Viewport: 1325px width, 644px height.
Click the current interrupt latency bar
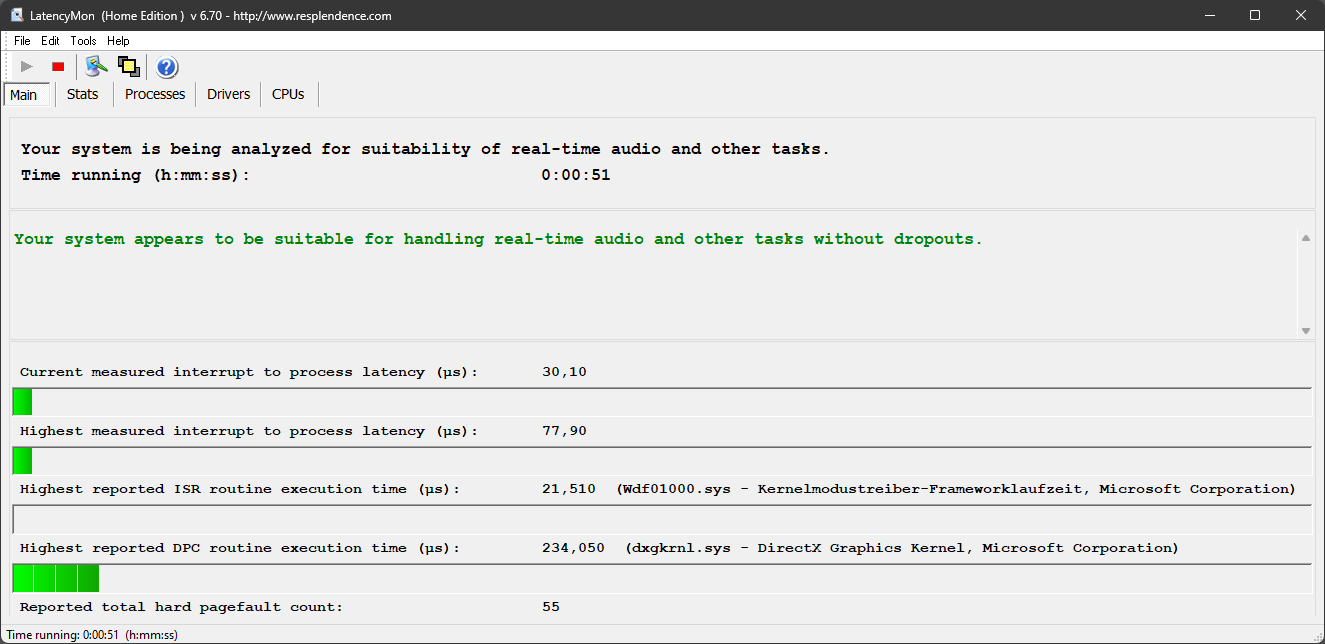pos(662,402)
